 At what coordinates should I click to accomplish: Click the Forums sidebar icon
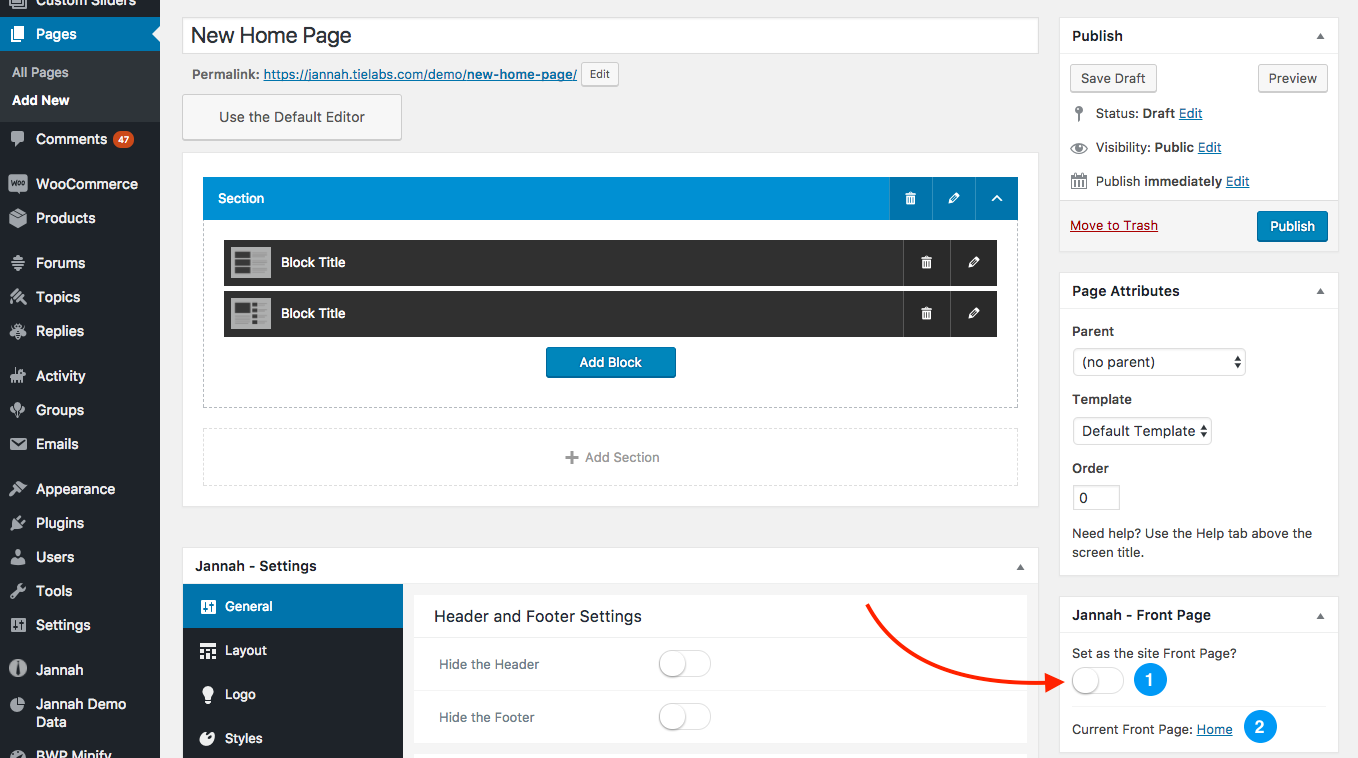coord(17,263)
